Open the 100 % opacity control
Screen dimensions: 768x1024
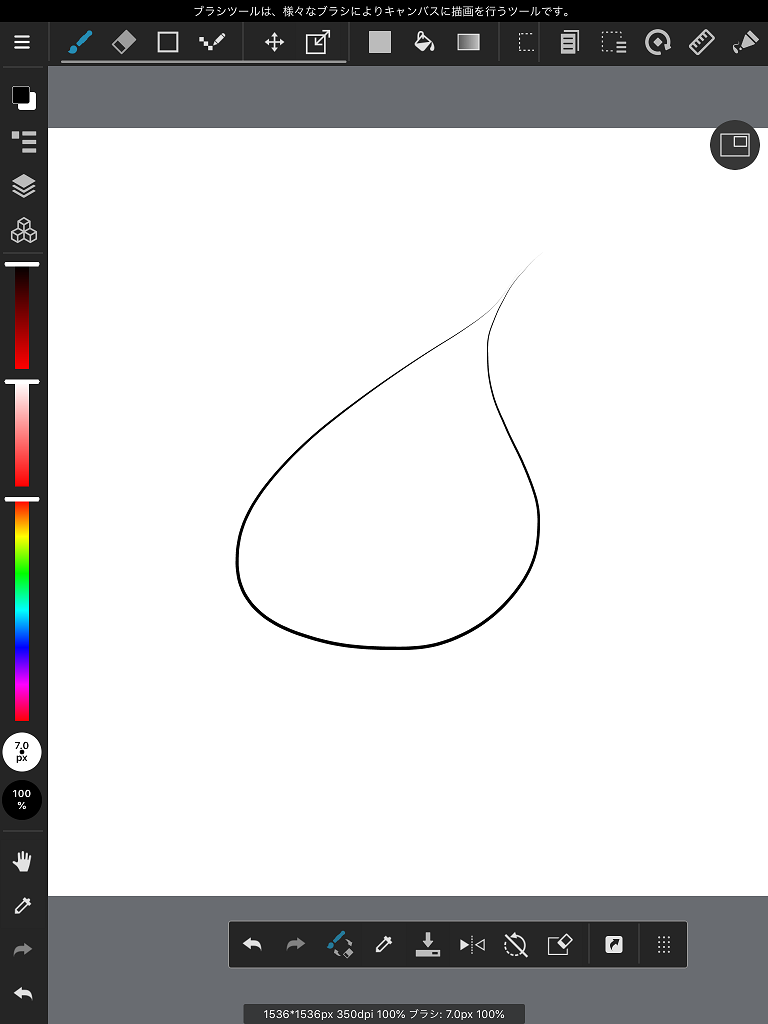(22, 799)
